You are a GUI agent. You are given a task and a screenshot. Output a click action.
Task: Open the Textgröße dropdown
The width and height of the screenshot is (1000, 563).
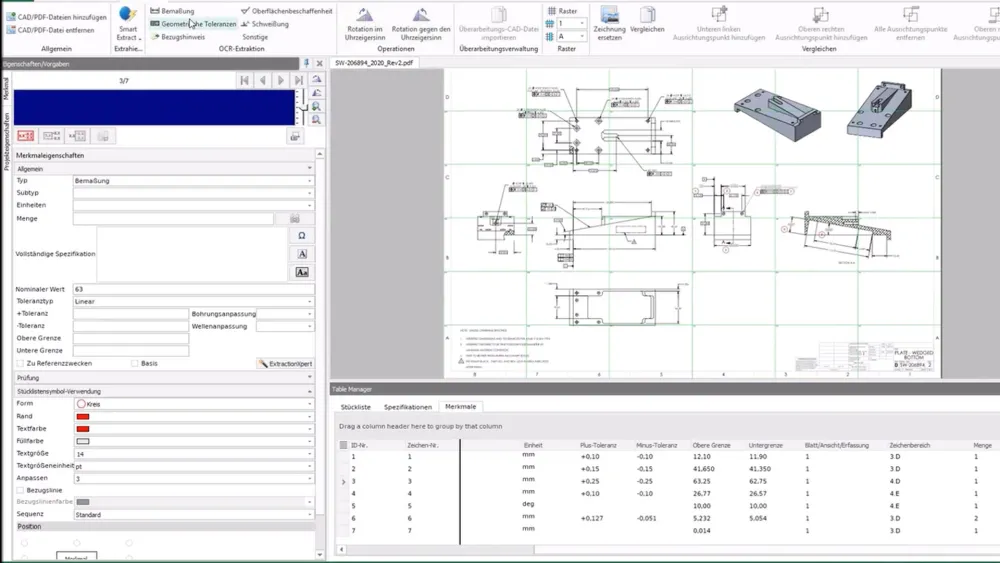pyautogui.click(x=309, y=454)
